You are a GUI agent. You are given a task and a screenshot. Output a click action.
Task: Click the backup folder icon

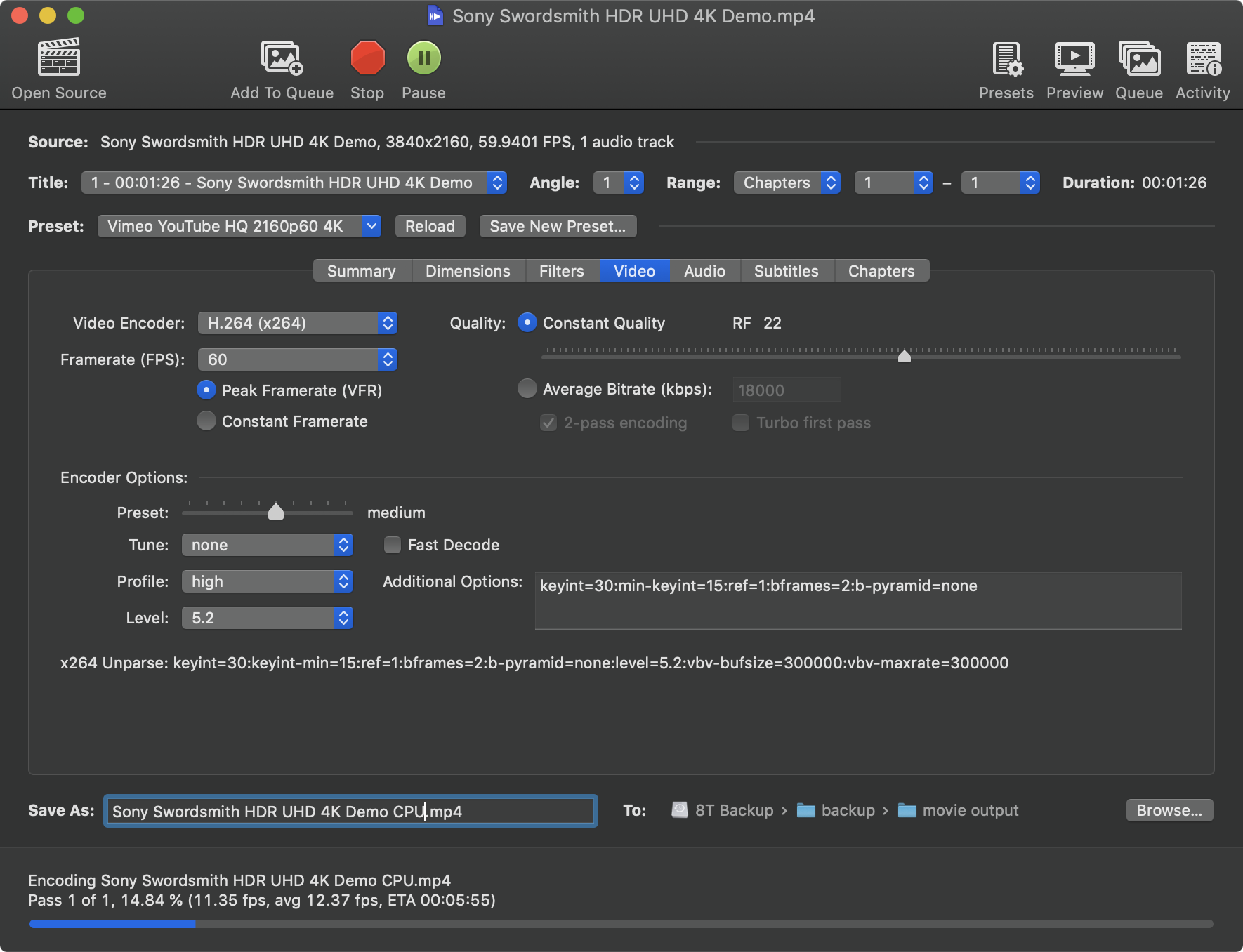[806, 810]
